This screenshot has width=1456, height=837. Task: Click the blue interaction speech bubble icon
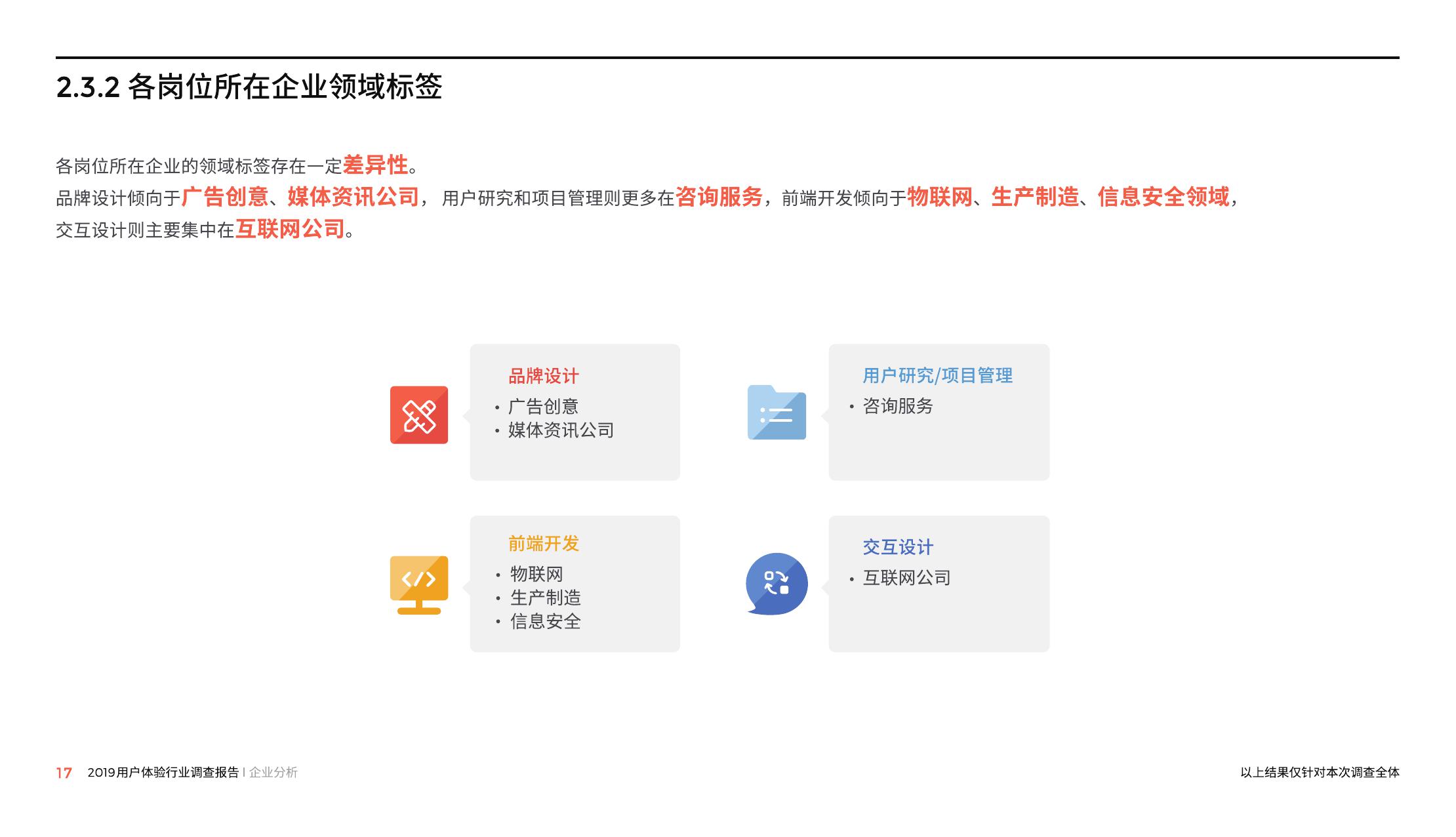(777, 583)
